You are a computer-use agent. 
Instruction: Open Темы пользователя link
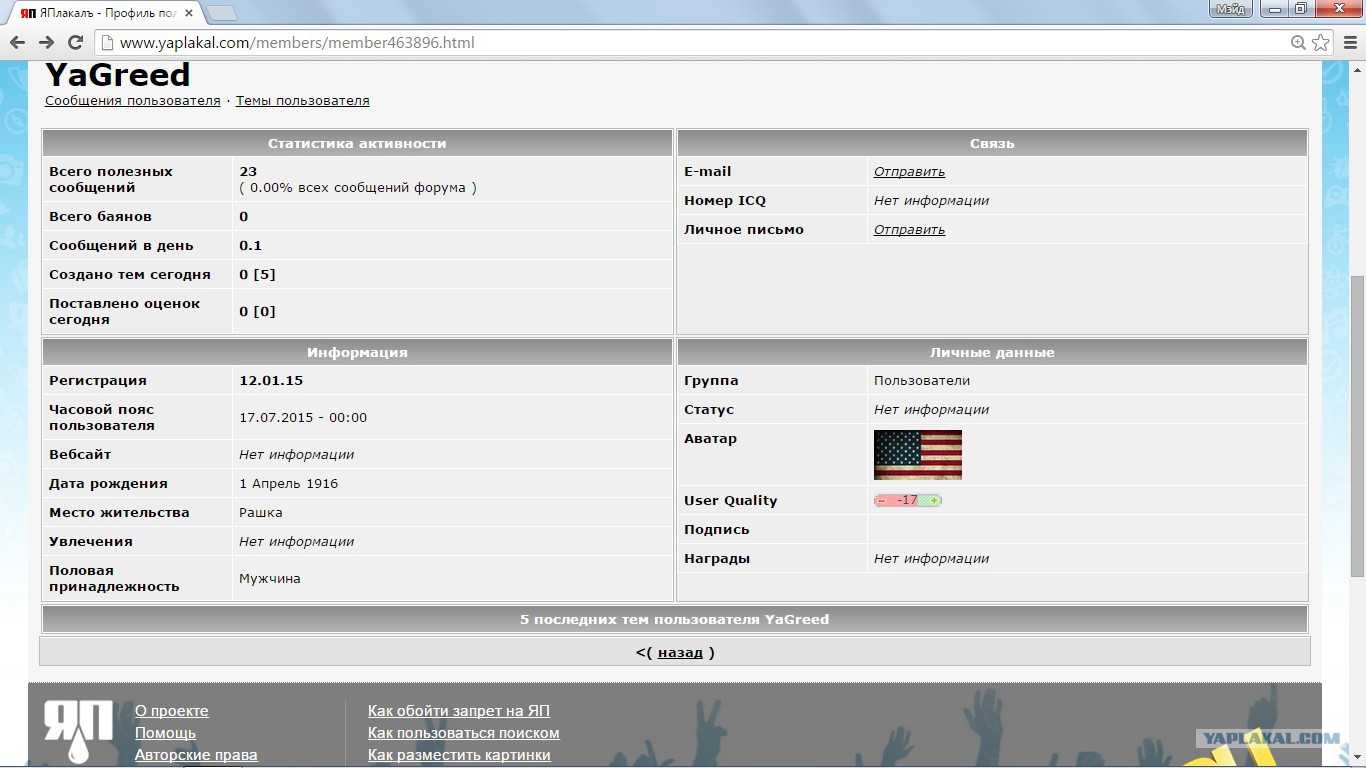click(303, 100)
